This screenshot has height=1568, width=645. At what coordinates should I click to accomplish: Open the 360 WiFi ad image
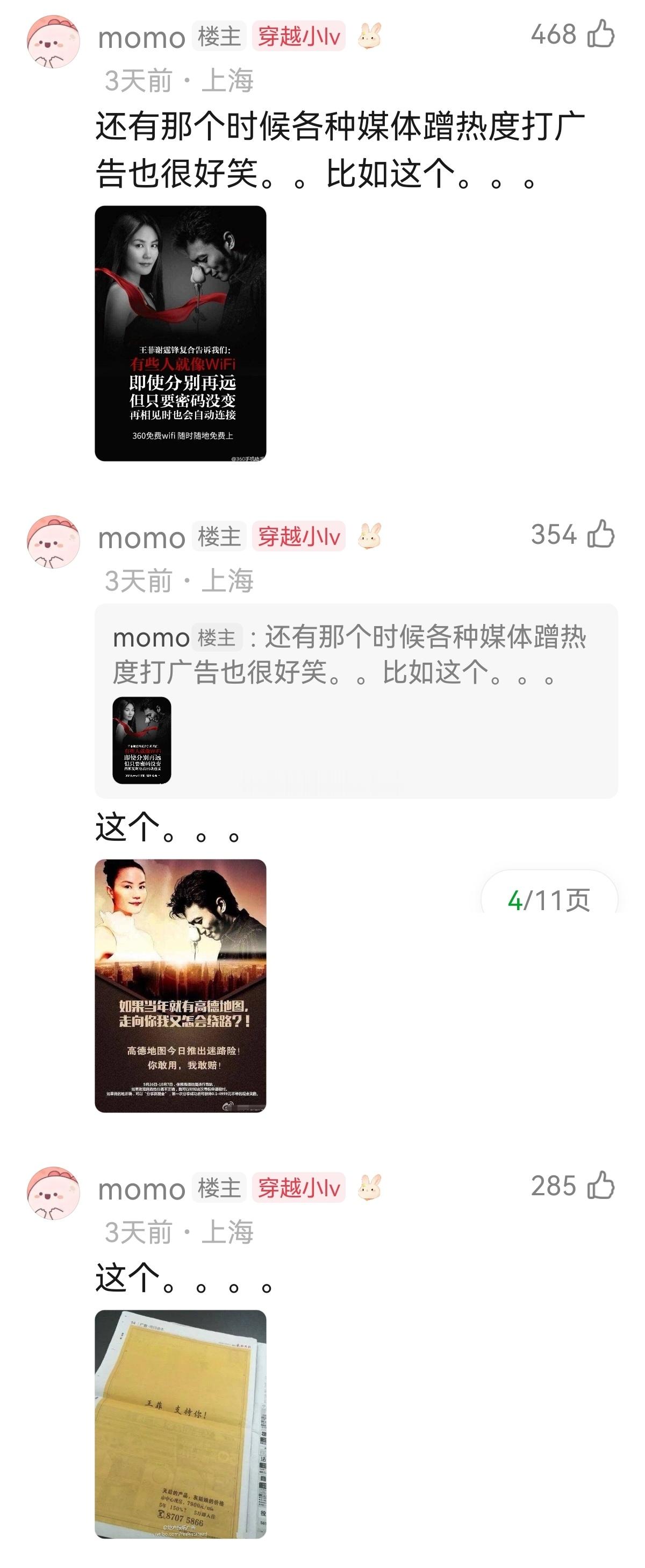[x=181, y=333]
